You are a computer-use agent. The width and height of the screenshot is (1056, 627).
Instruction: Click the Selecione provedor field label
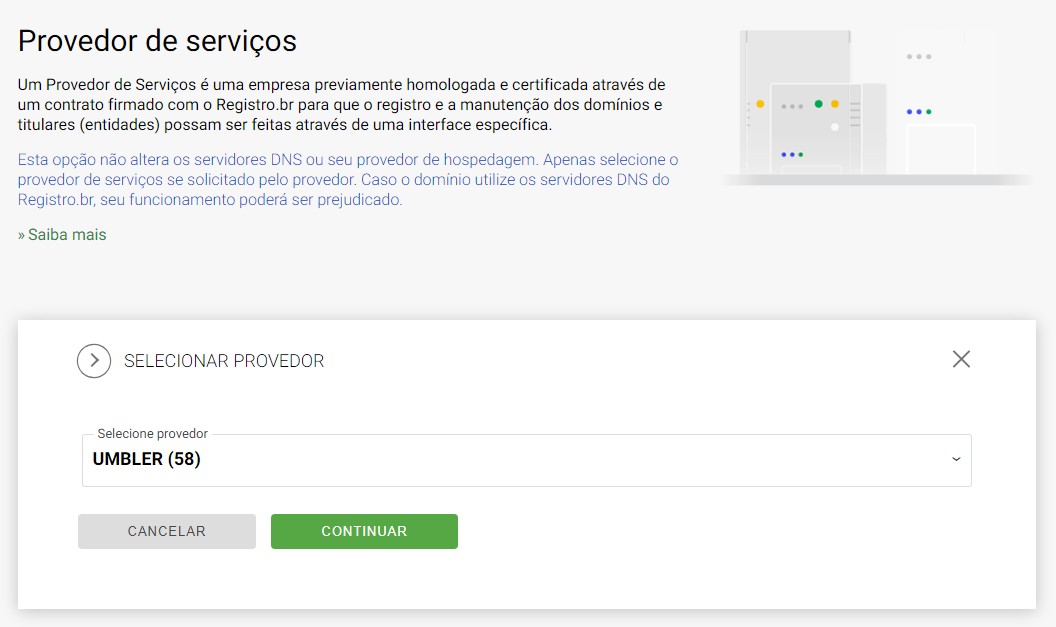pos(152,434)
